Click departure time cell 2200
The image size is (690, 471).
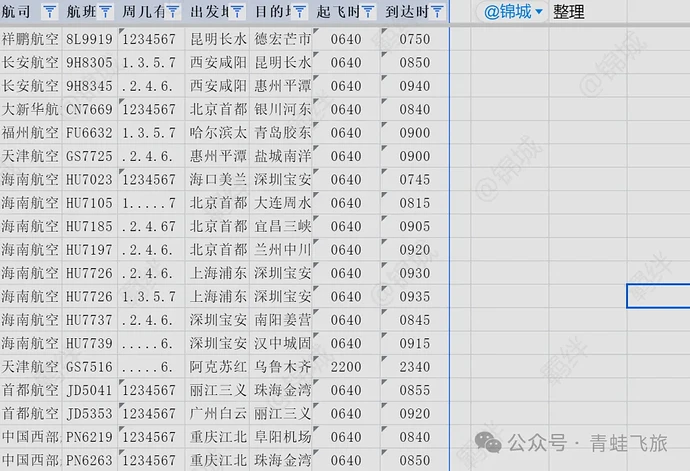click(x=346, y=367)
